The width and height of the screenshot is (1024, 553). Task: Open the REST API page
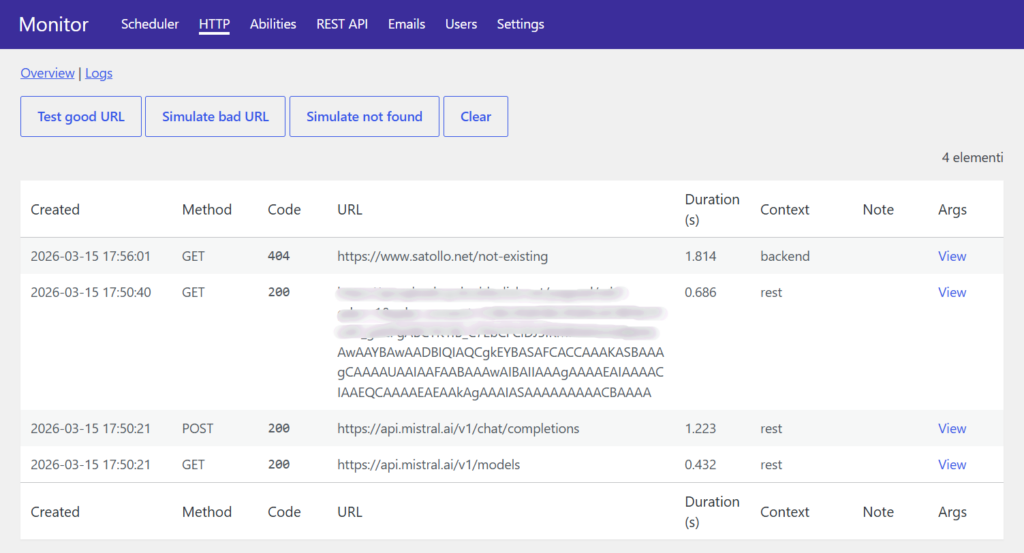342,24
